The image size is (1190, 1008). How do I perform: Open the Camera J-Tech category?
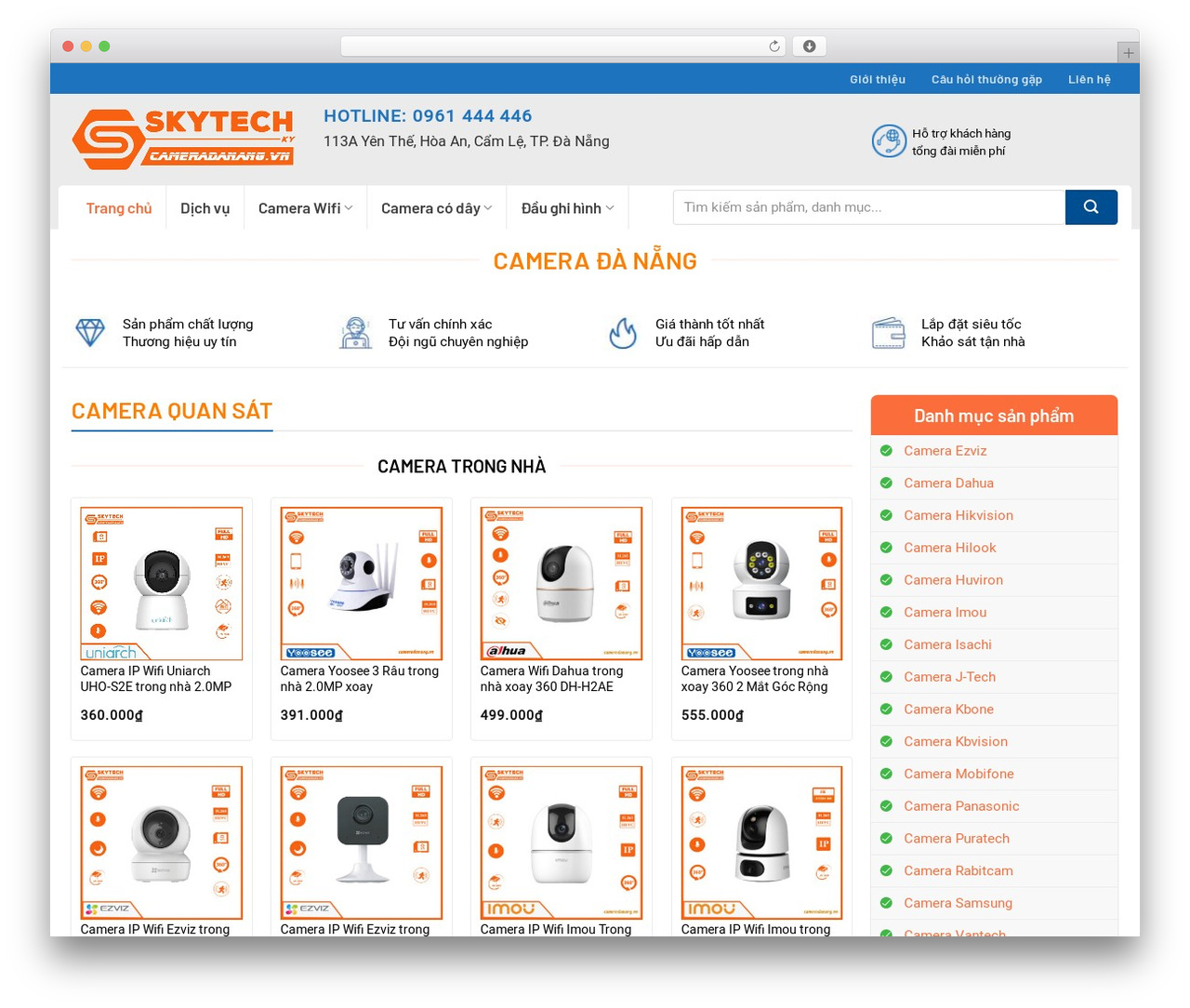click(949, 677)
